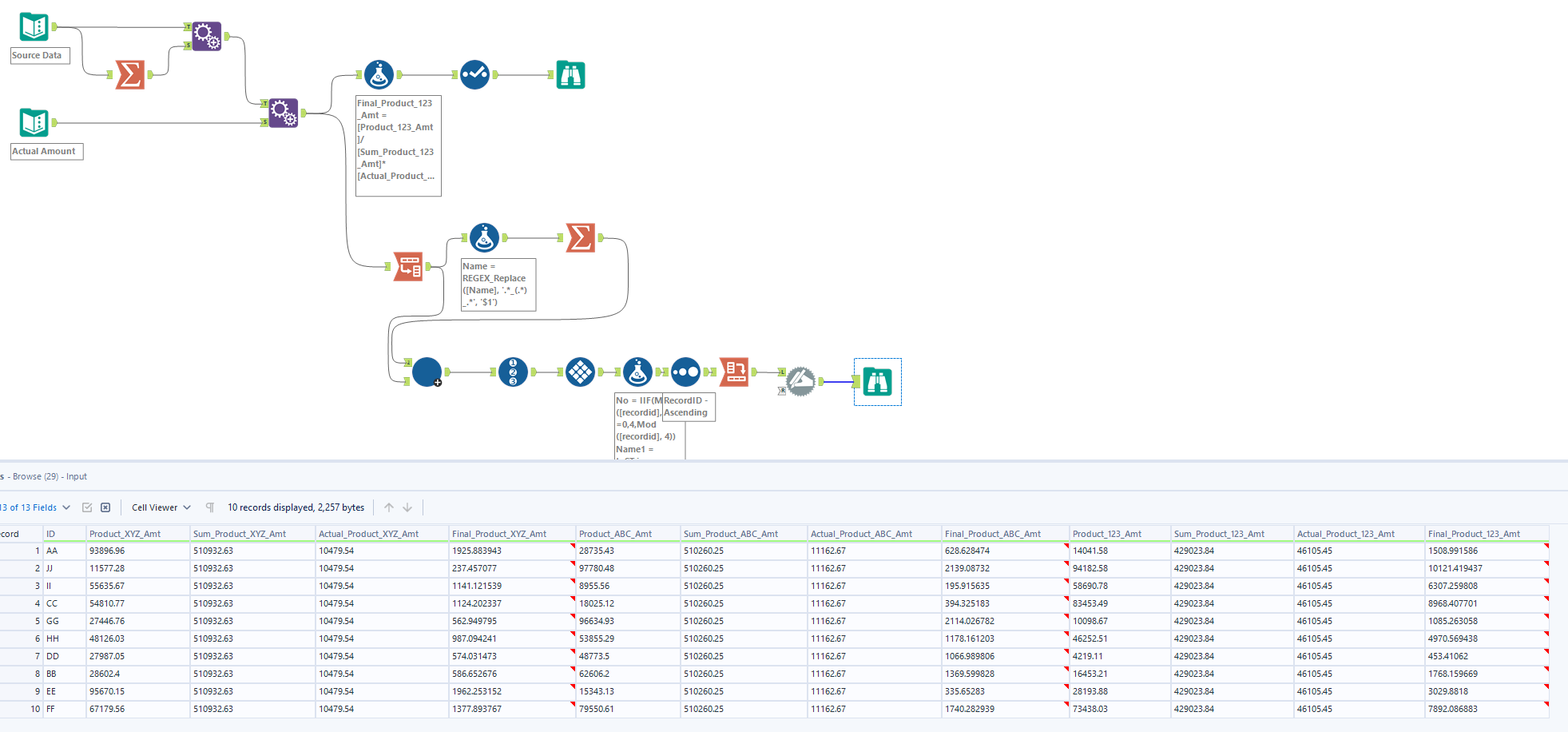
Task: Toggle the checkmark cell selection icon
Action: [x=86, y=507]
